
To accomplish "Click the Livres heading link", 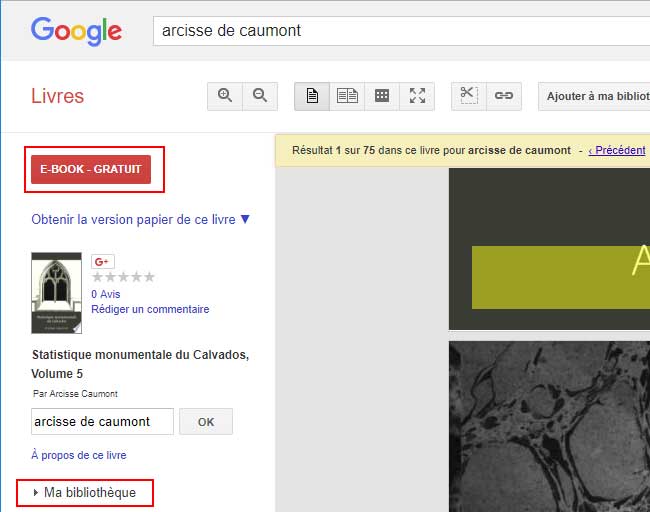I will [58, 96].
